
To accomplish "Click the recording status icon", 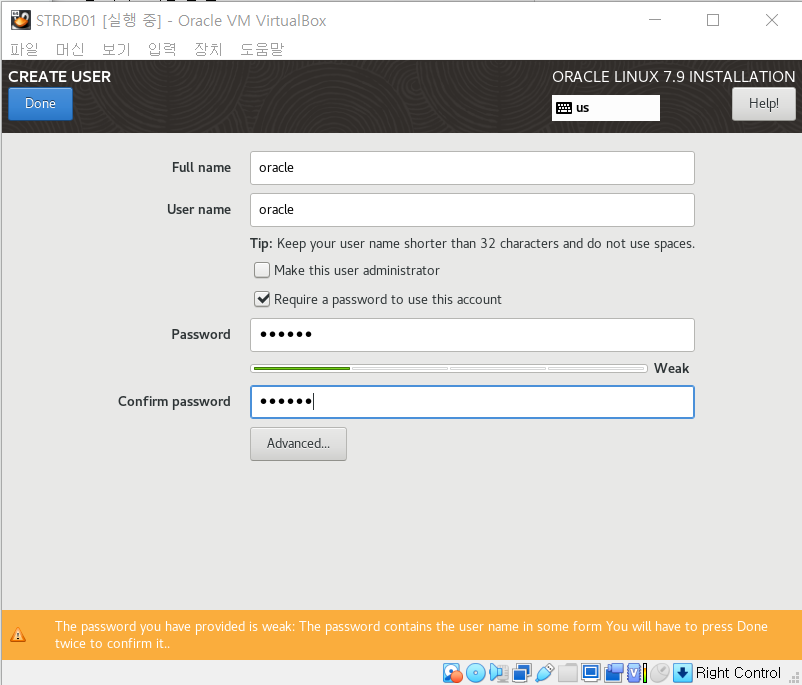I will (x=614, y=673).
